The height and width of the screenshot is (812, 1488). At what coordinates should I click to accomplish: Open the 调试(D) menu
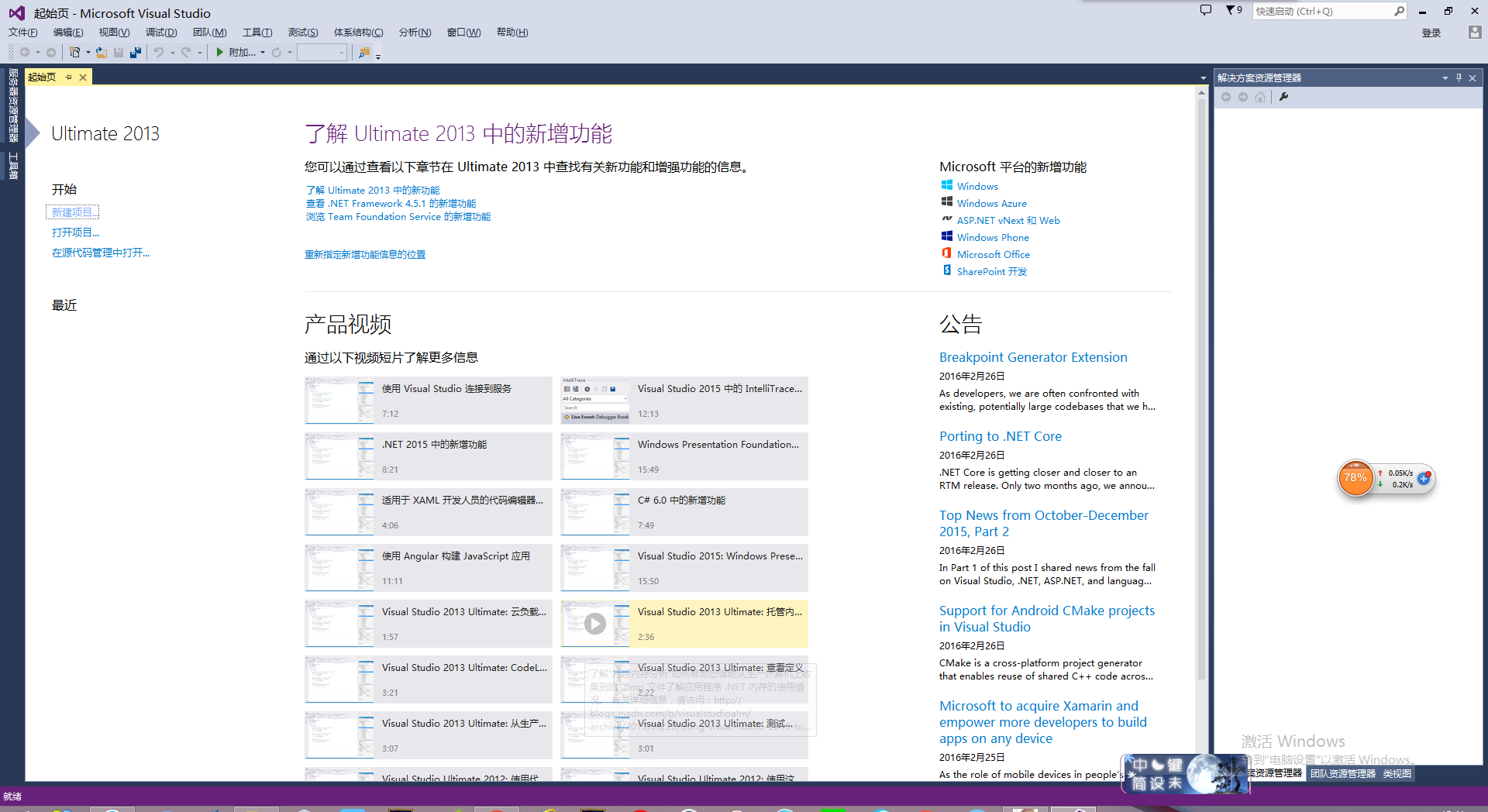point(161,33)
